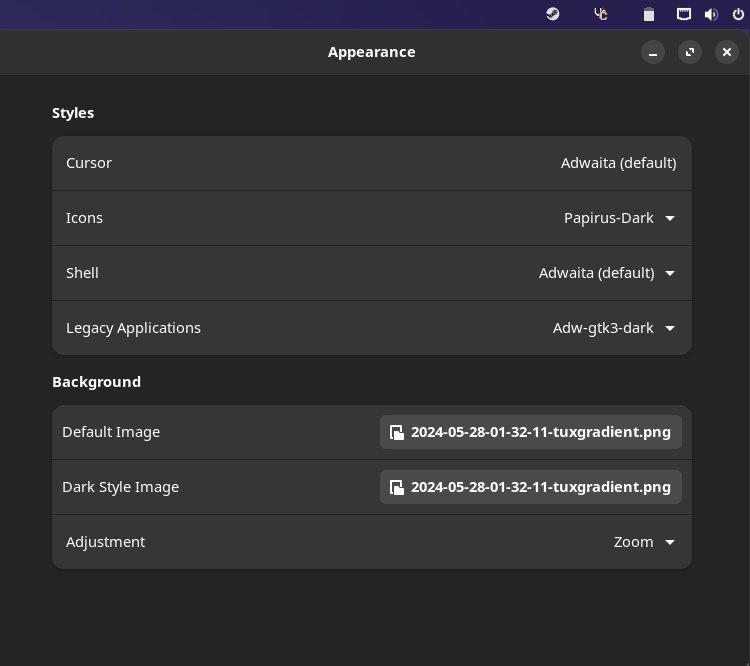Click the wired network status icon

(x=684, y=14)
